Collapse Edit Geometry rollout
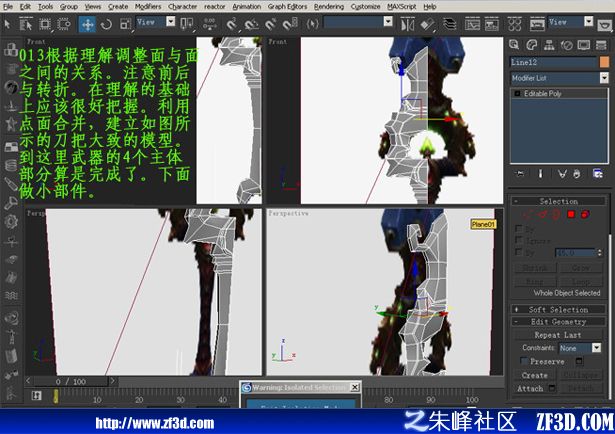This screenshot has height=434, width=615. [x=559, y=321]
